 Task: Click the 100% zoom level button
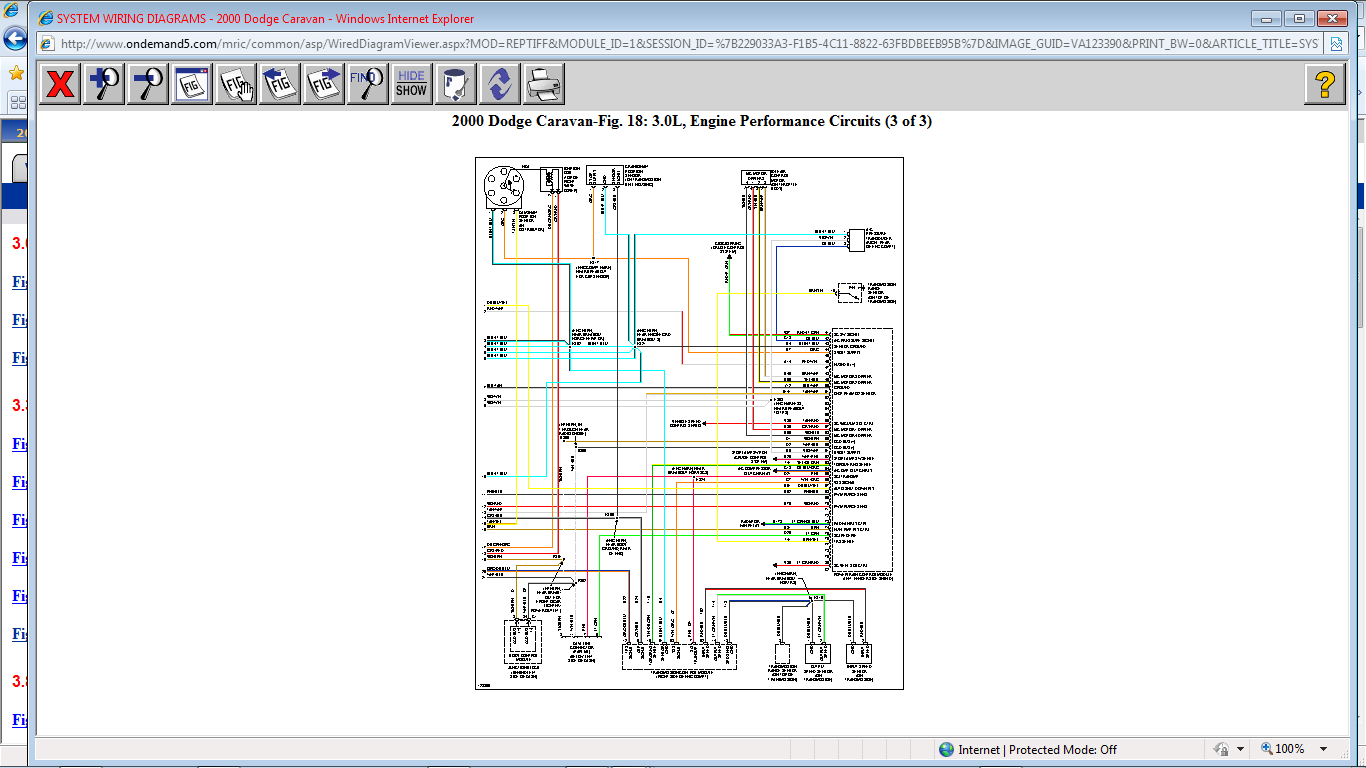[x=1282, y=749]
